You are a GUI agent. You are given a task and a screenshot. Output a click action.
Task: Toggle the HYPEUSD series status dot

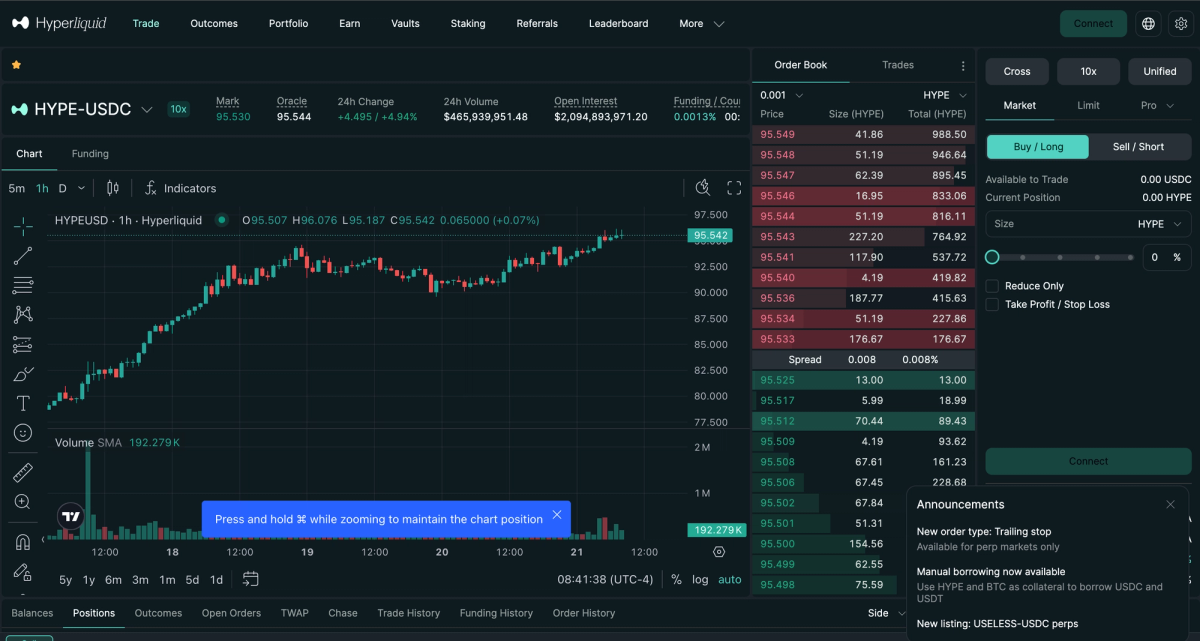point(221,220)
